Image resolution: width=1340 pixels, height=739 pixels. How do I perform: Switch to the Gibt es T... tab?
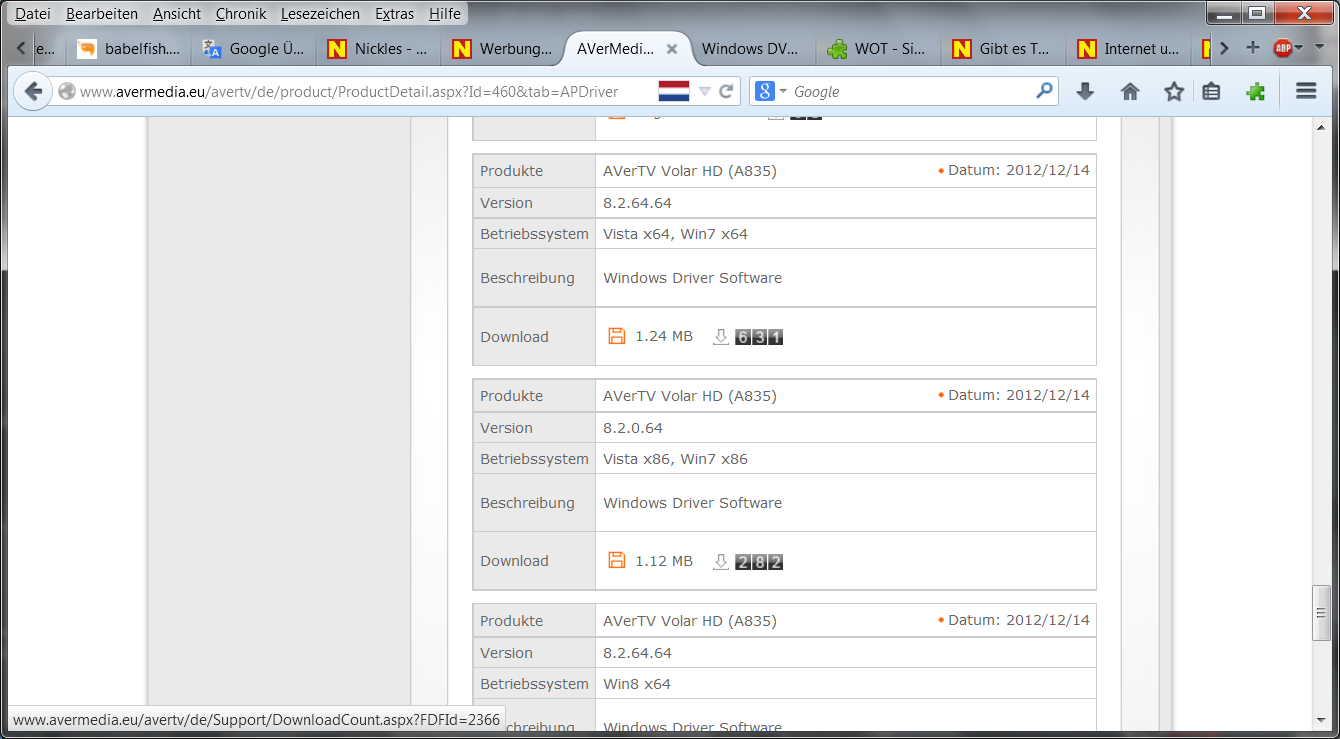(1002, 48)
